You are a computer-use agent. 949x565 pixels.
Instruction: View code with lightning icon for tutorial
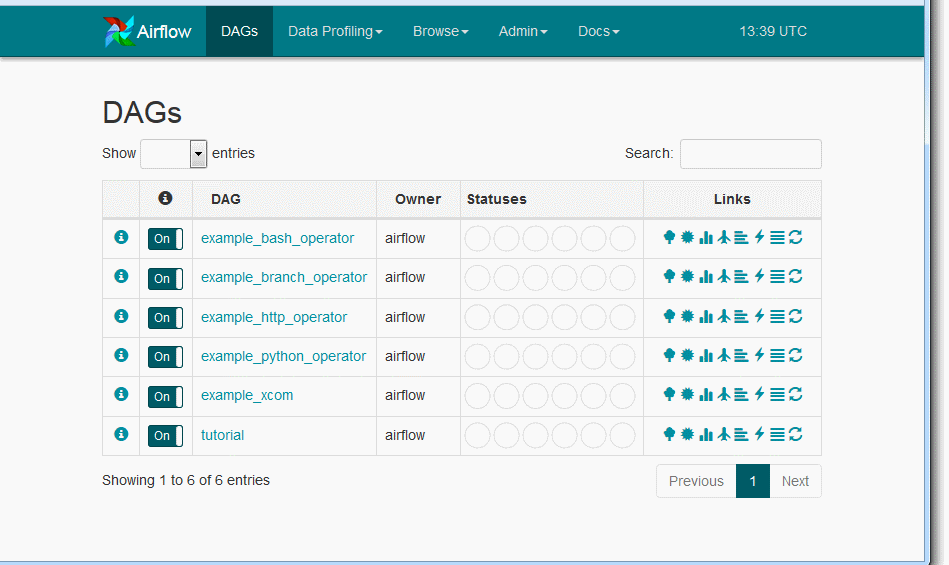point(759,434)
